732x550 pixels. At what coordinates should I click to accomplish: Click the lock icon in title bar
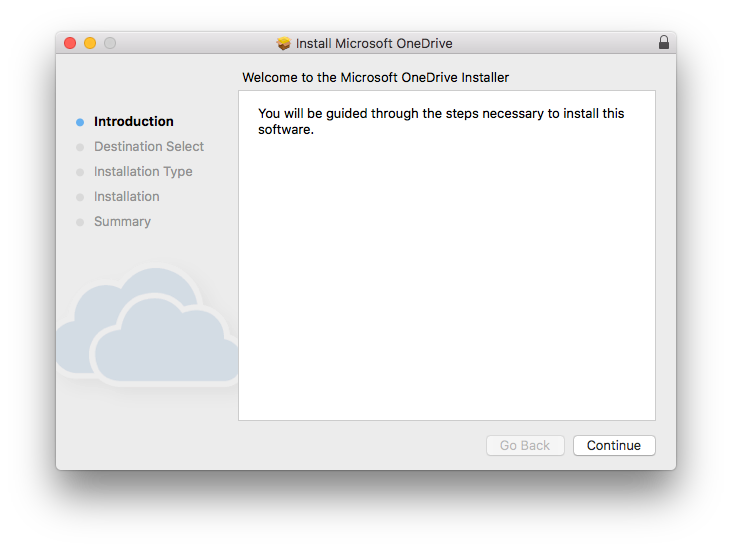point(663,42)
